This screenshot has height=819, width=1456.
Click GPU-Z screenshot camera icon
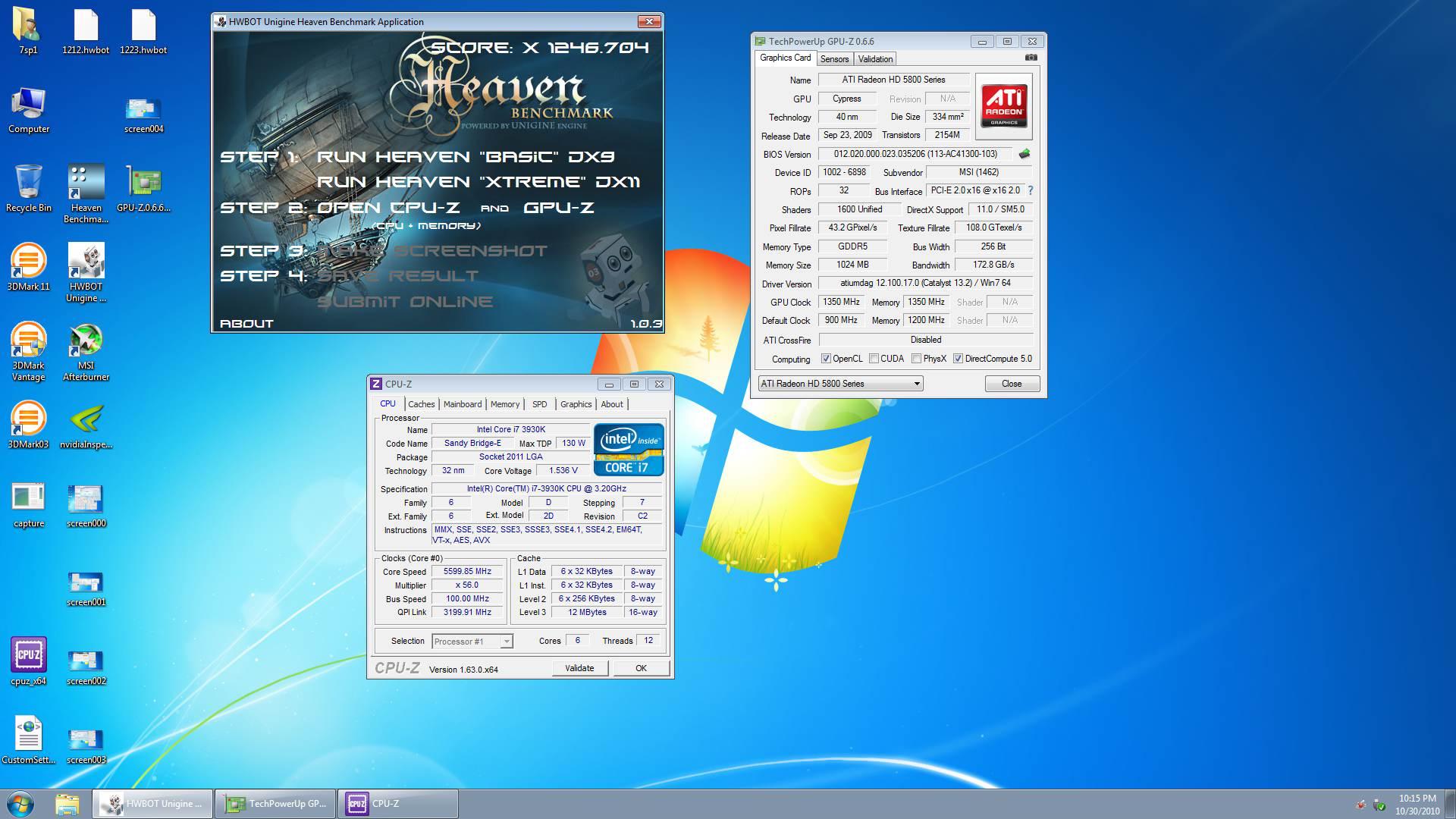(x=1031, y=58)
